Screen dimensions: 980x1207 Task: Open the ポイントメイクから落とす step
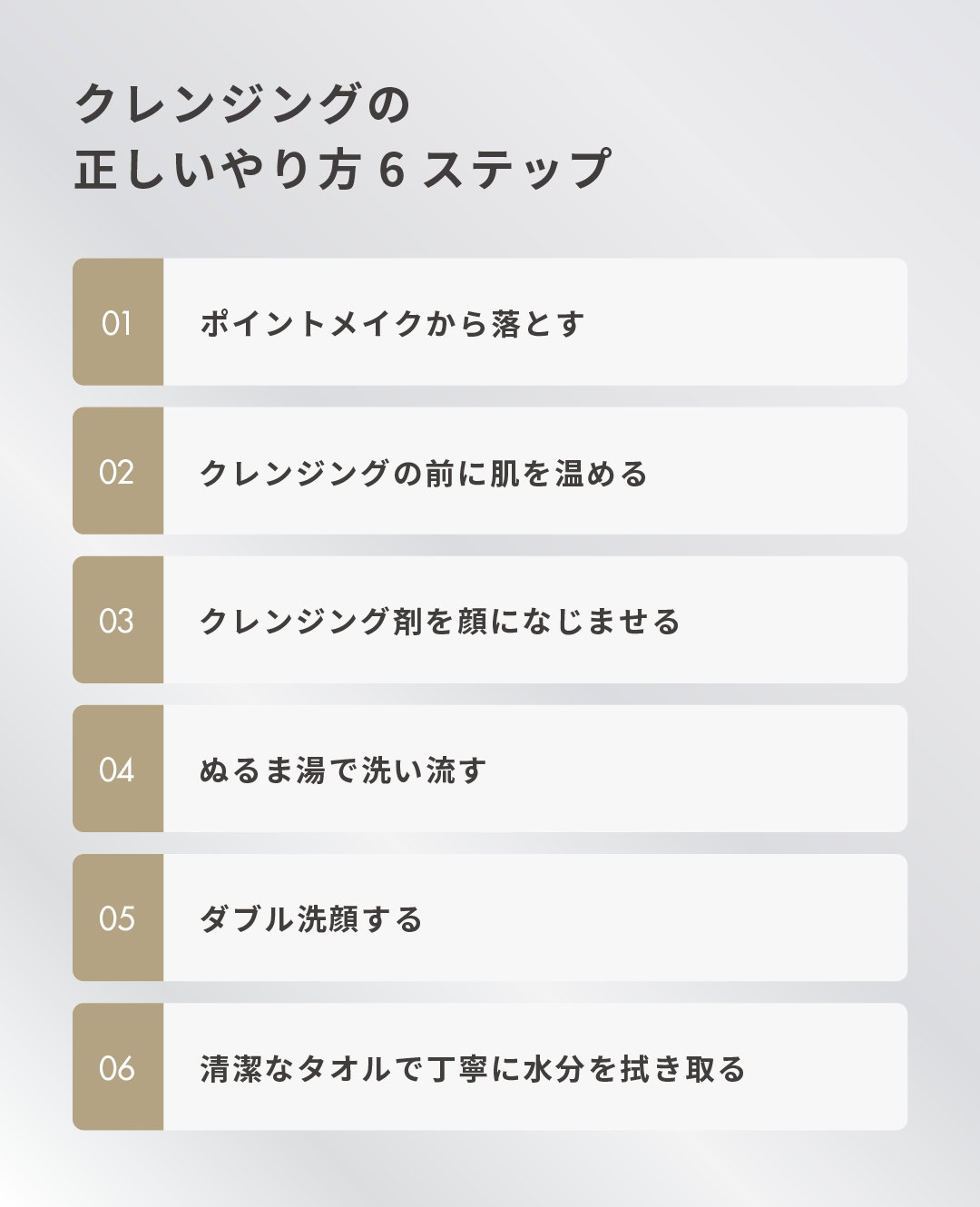pos(392,323)
